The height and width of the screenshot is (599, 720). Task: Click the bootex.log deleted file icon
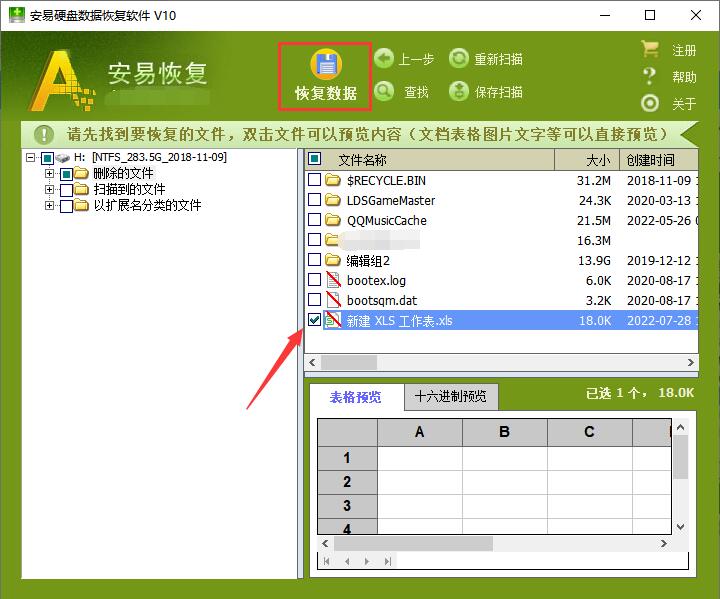pos(333,280)
